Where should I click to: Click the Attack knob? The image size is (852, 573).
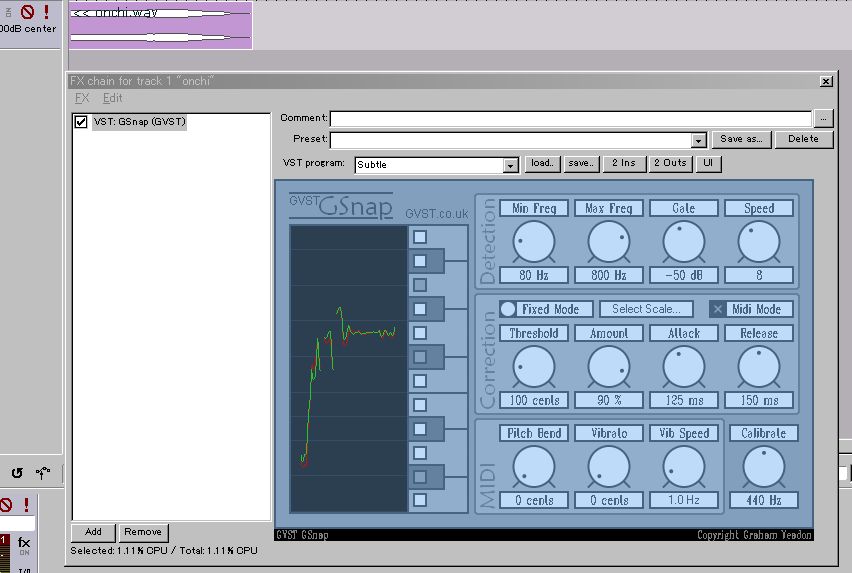684,367
